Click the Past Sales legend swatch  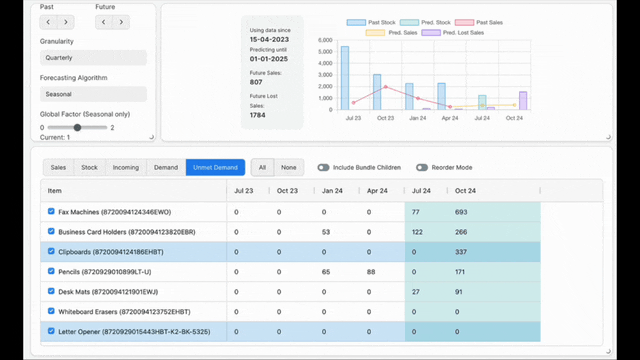pos(464,22)
